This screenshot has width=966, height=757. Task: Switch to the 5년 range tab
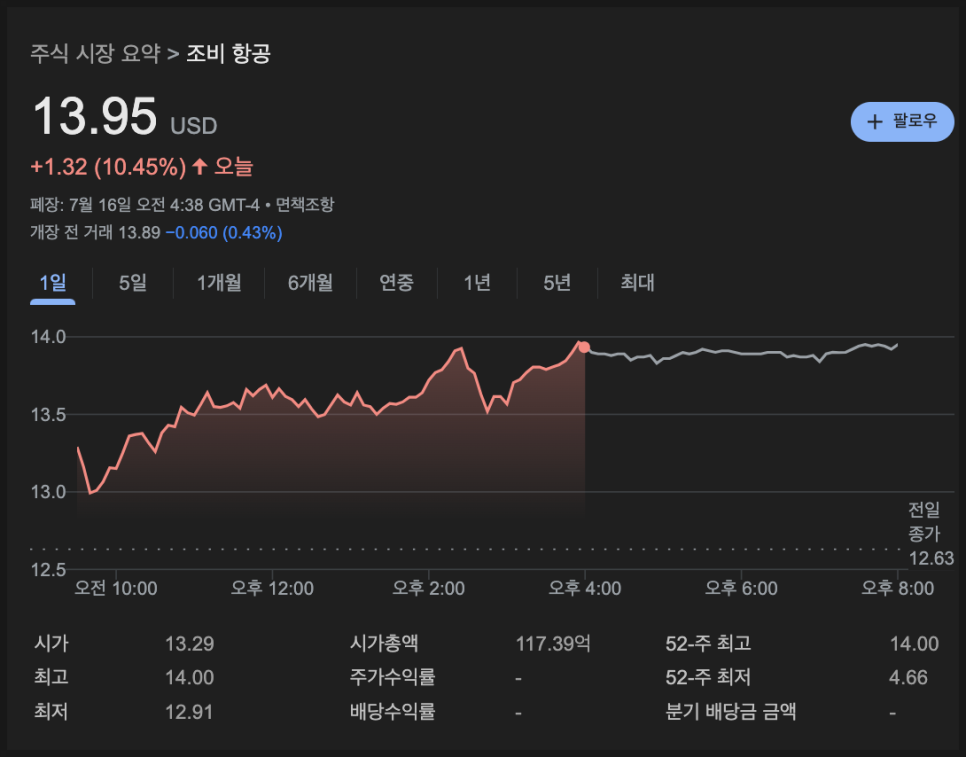[x=557, y=283]
